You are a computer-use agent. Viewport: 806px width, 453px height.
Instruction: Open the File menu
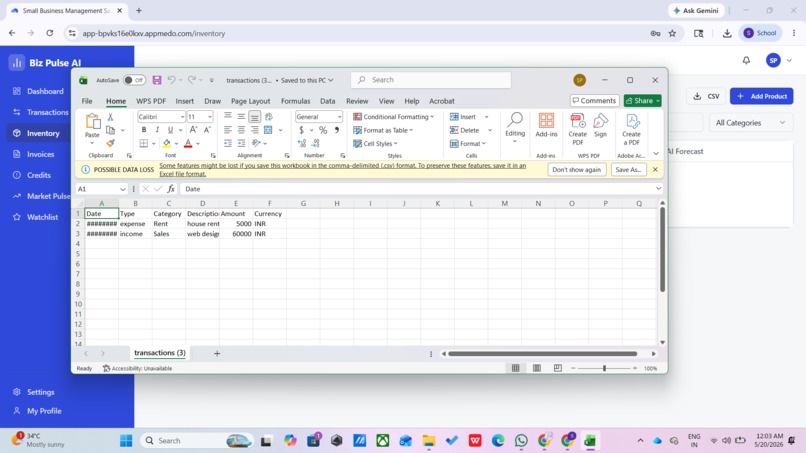click(87, 101)
